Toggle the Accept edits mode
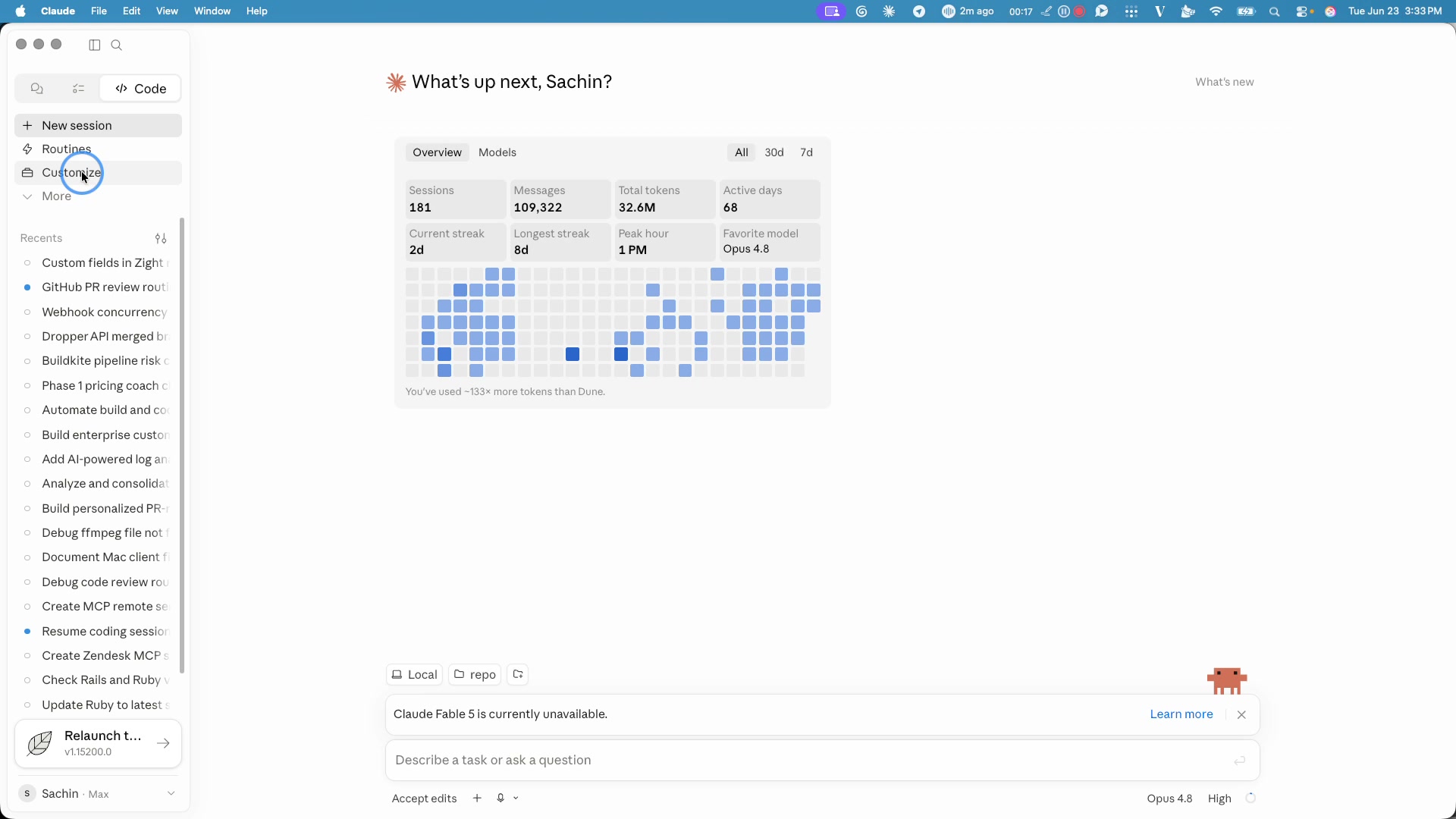 pos(424,799)
